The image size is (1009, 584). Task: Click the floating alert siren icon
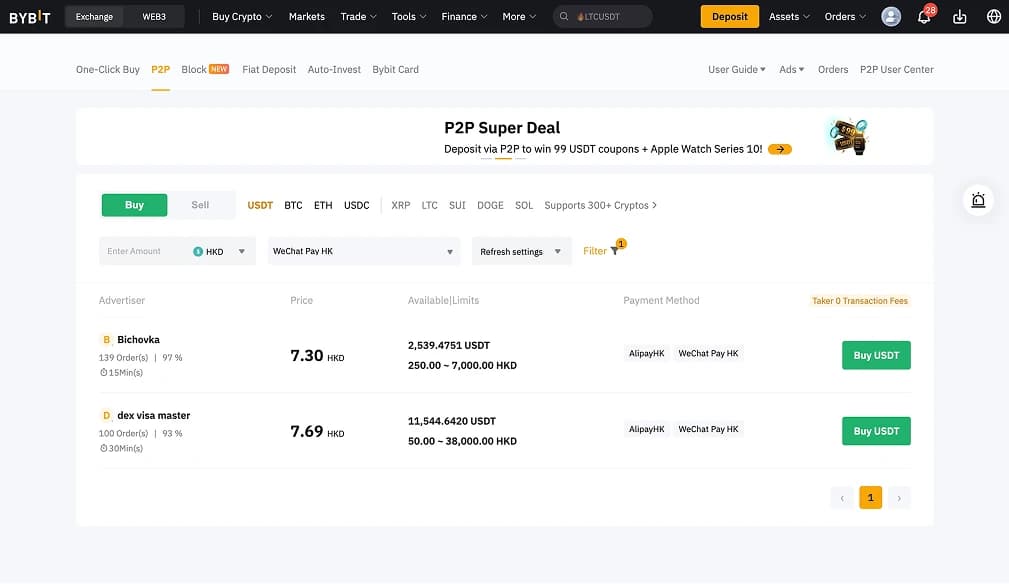[x=978, y=200]
